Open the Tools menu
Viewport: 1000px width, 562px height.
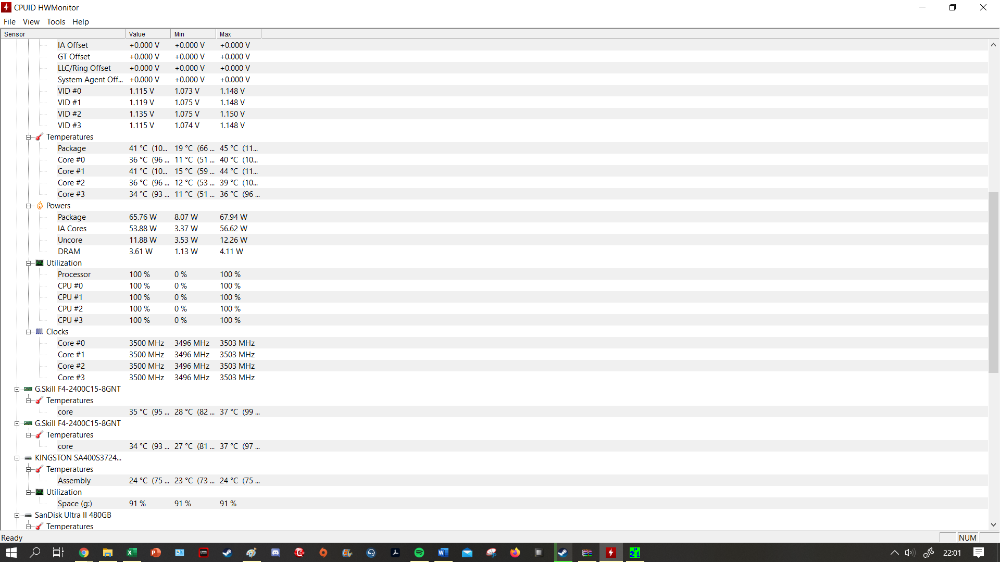point(56,22)
